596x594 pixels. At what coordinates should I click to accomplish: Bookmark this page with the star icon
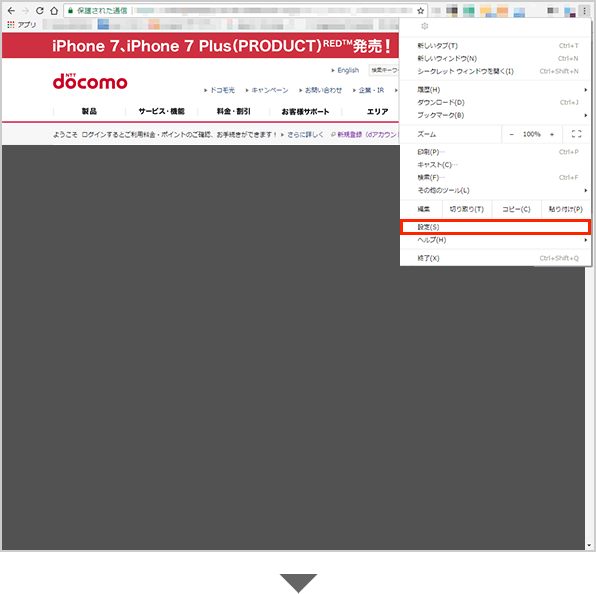(420, 11)
